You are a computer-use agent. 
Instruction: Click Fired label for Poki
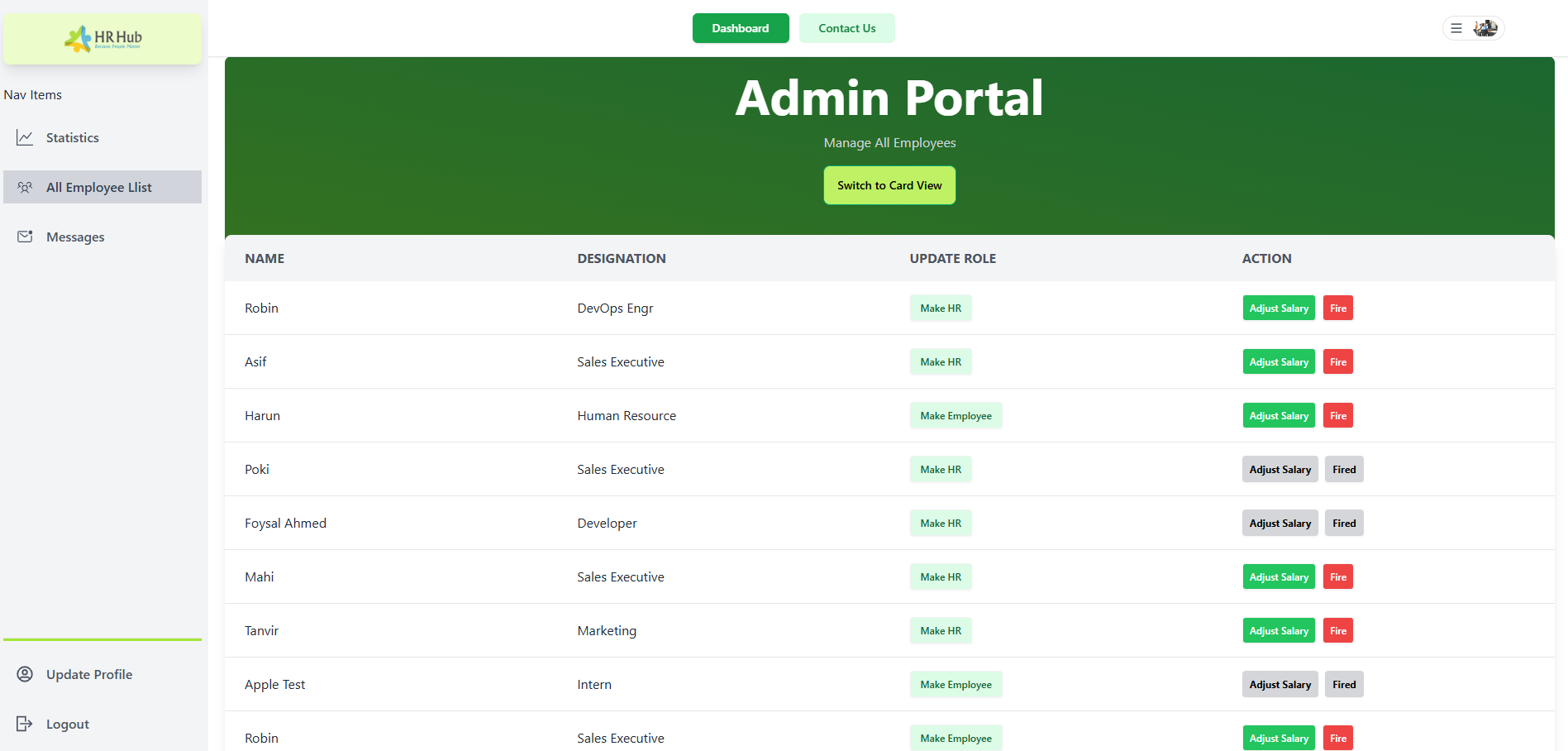click(1344, 469)
